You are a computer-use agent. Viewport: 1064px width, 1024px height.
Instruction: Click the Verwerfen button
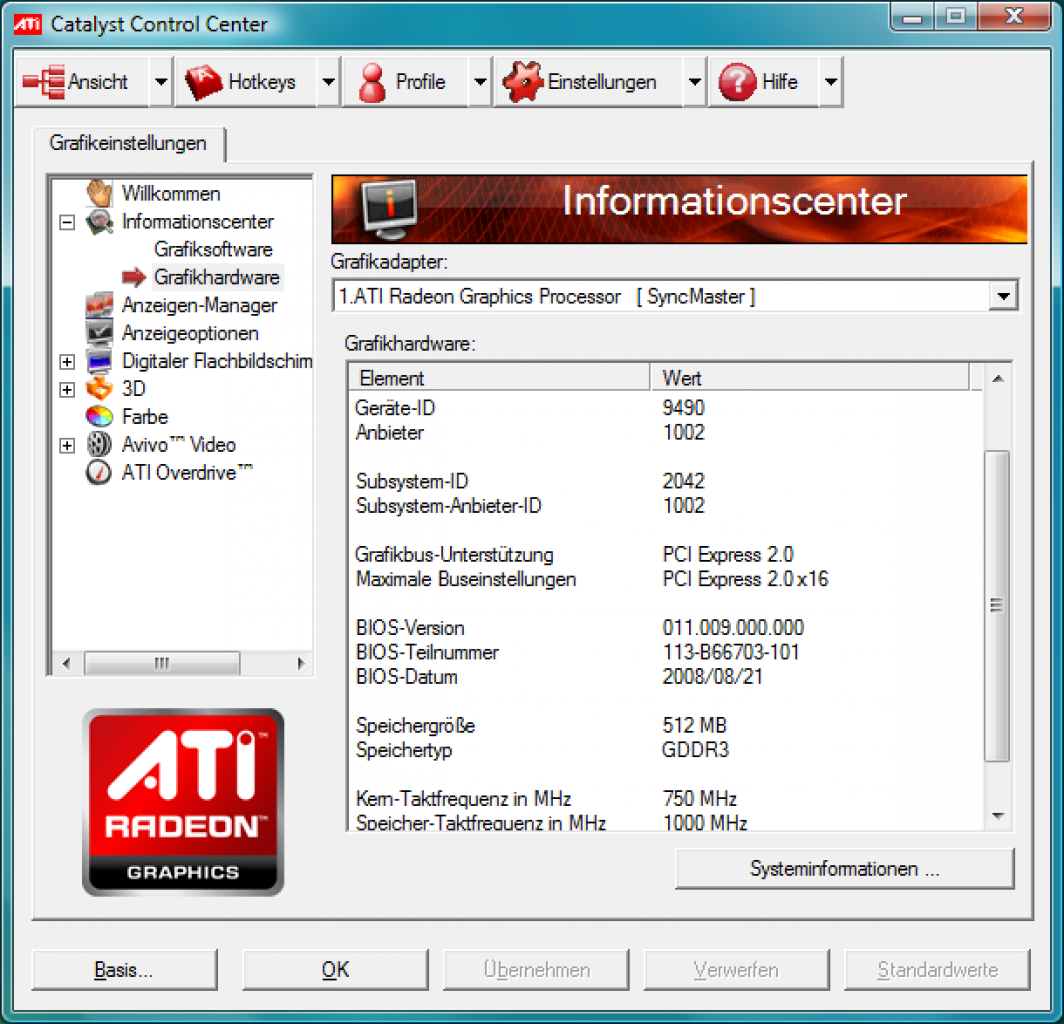click(736, 970)
